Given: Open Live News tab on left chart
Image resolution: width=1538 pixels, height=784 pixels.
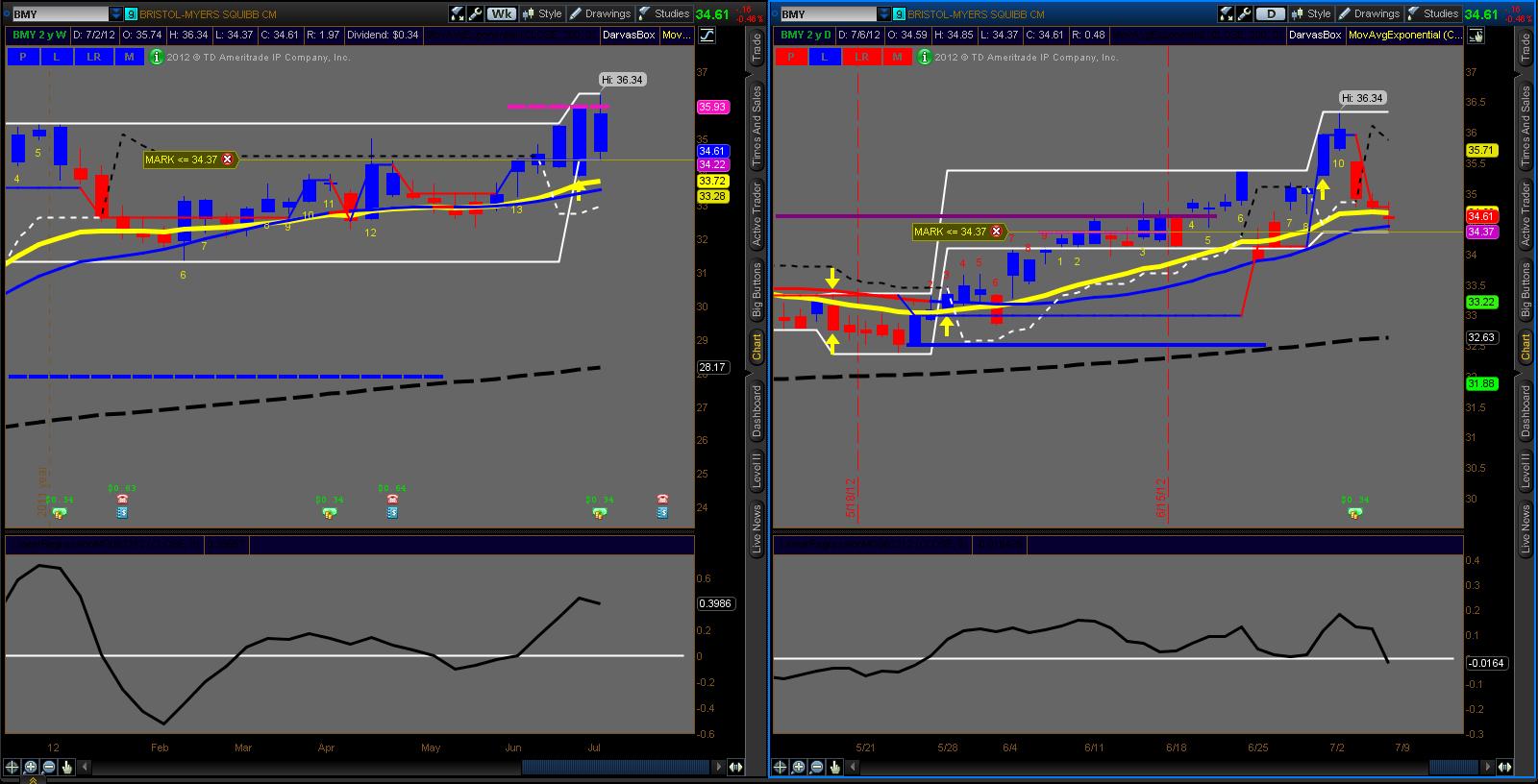Looking at the screenshot, I should tap(757, 529).
